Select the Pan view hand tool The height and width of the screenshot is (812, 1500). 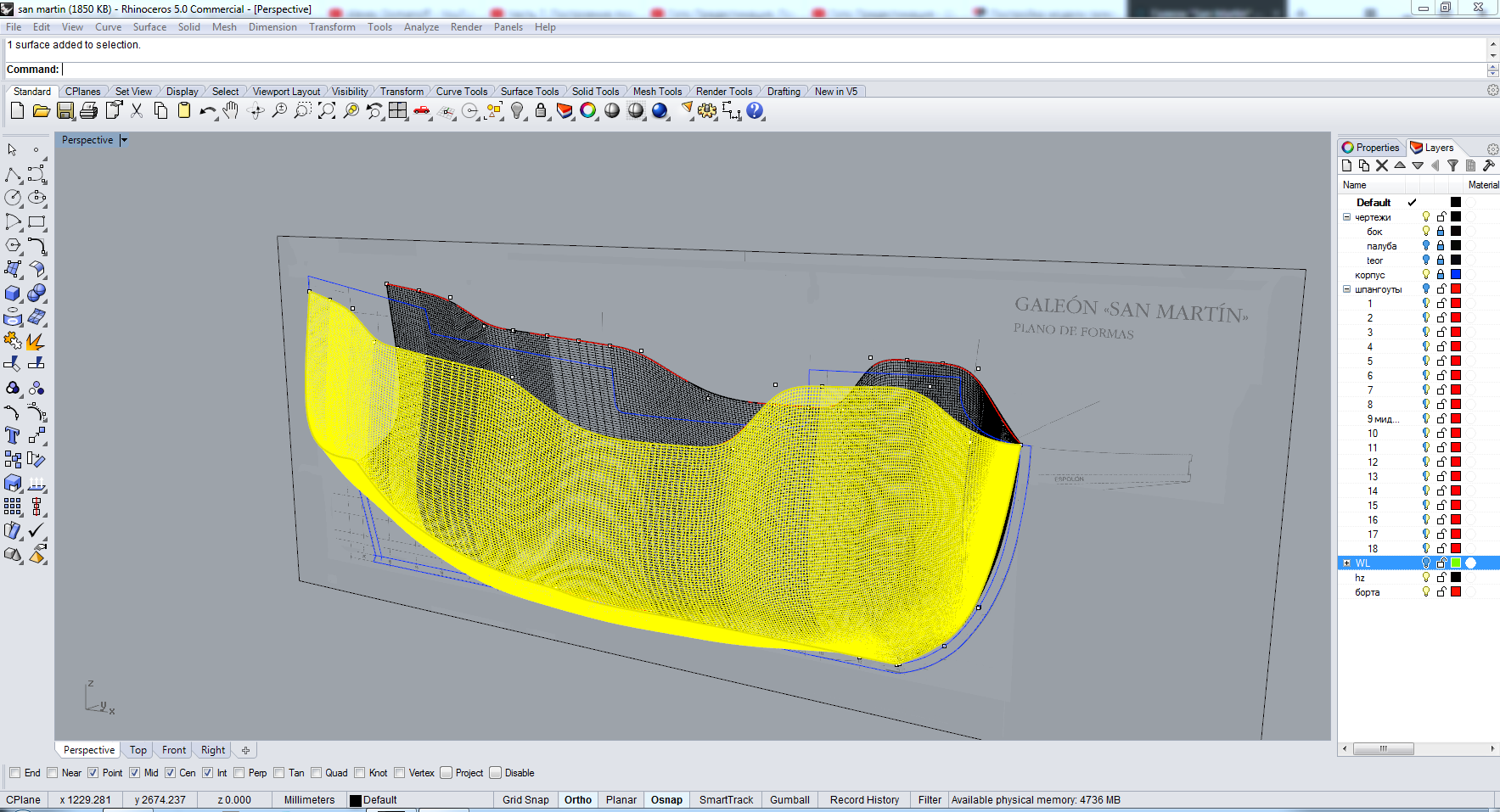[x=231, y=111]
